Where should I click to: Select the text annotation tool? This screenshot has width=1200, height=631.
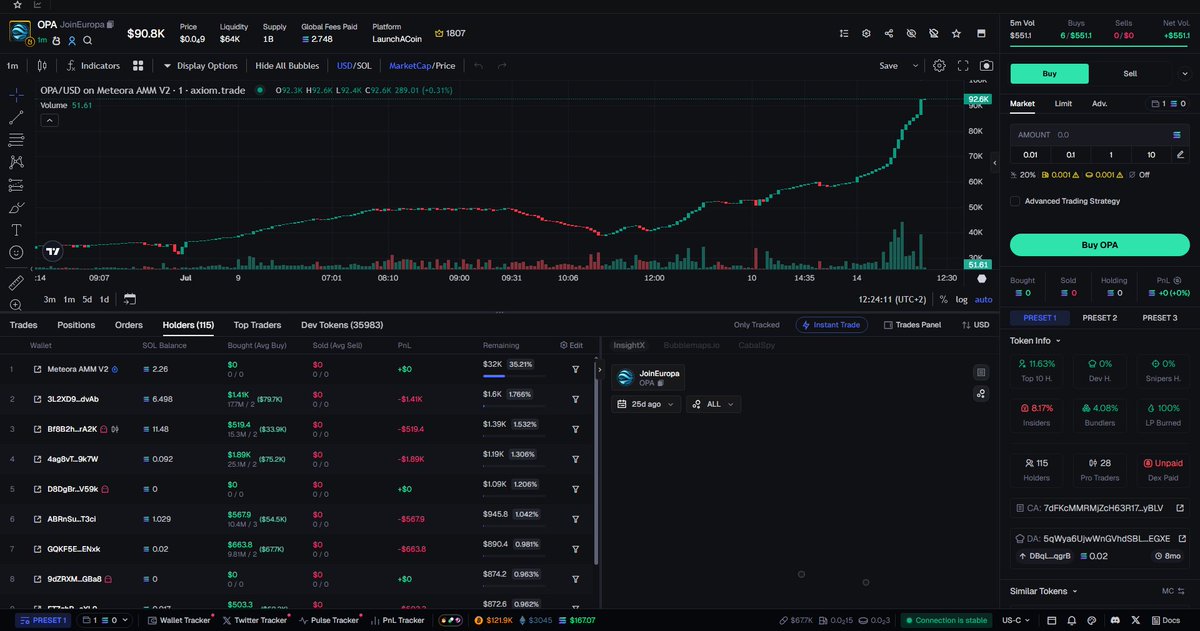(x=17, y=230)
